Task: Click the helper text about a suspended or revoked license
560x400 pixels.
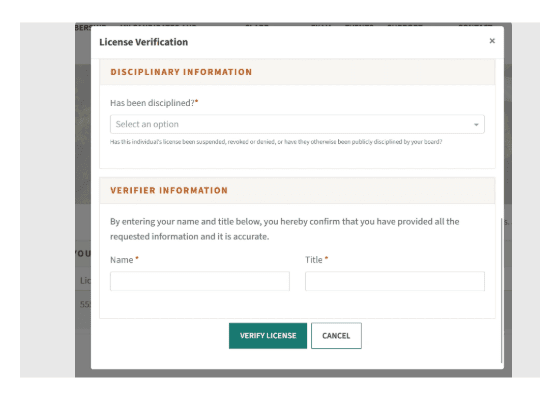Action: (276, 142)
